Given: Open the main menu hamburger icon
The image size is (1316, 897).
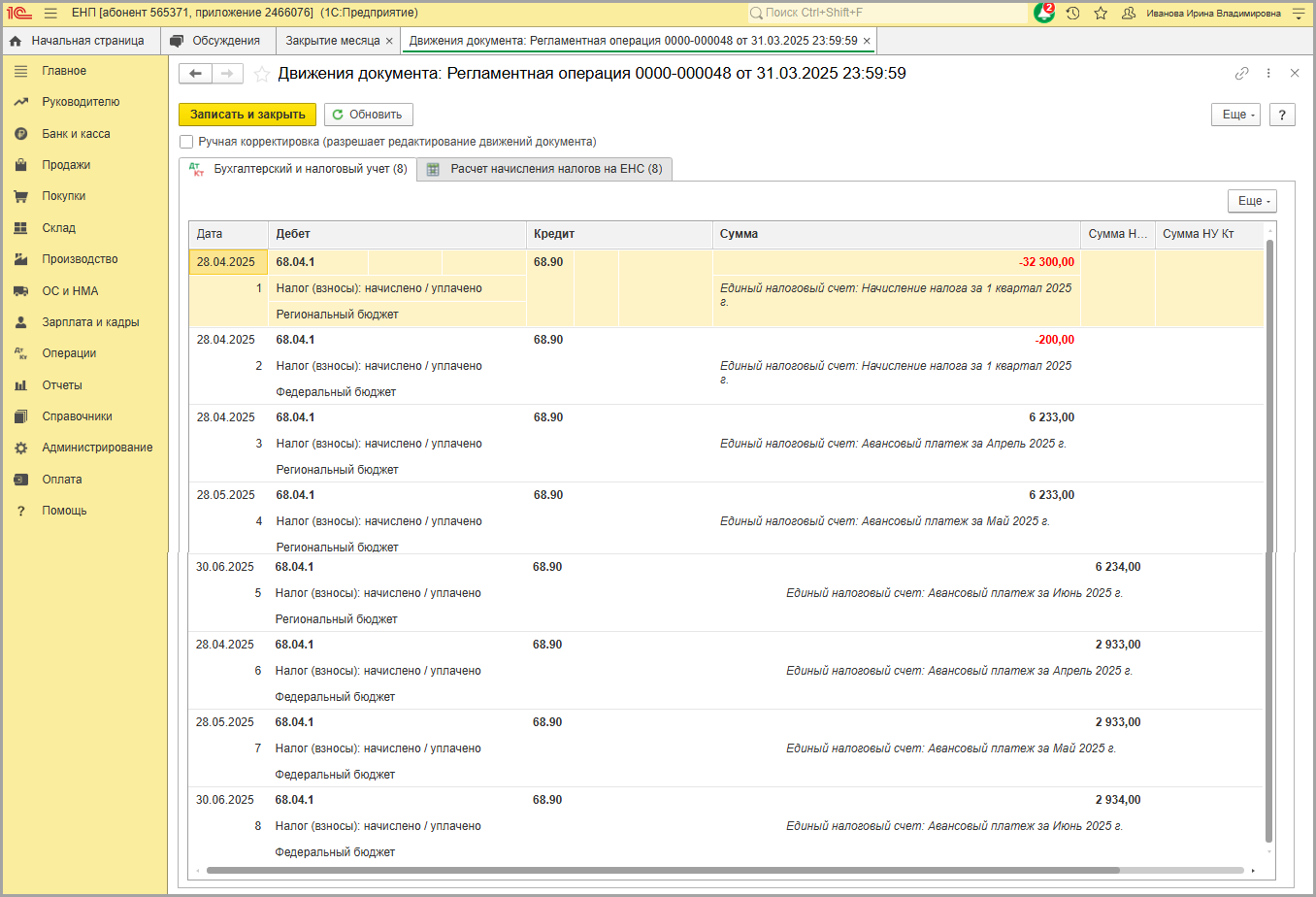Looking at the screenshot, I should coord(50,13).
